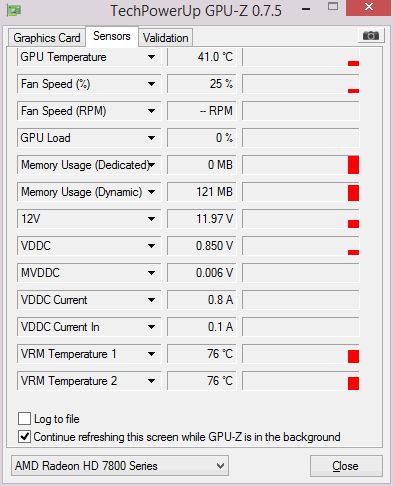Open the Validation tab
Viewport: 393px width, 486px height.
(166, 38)
